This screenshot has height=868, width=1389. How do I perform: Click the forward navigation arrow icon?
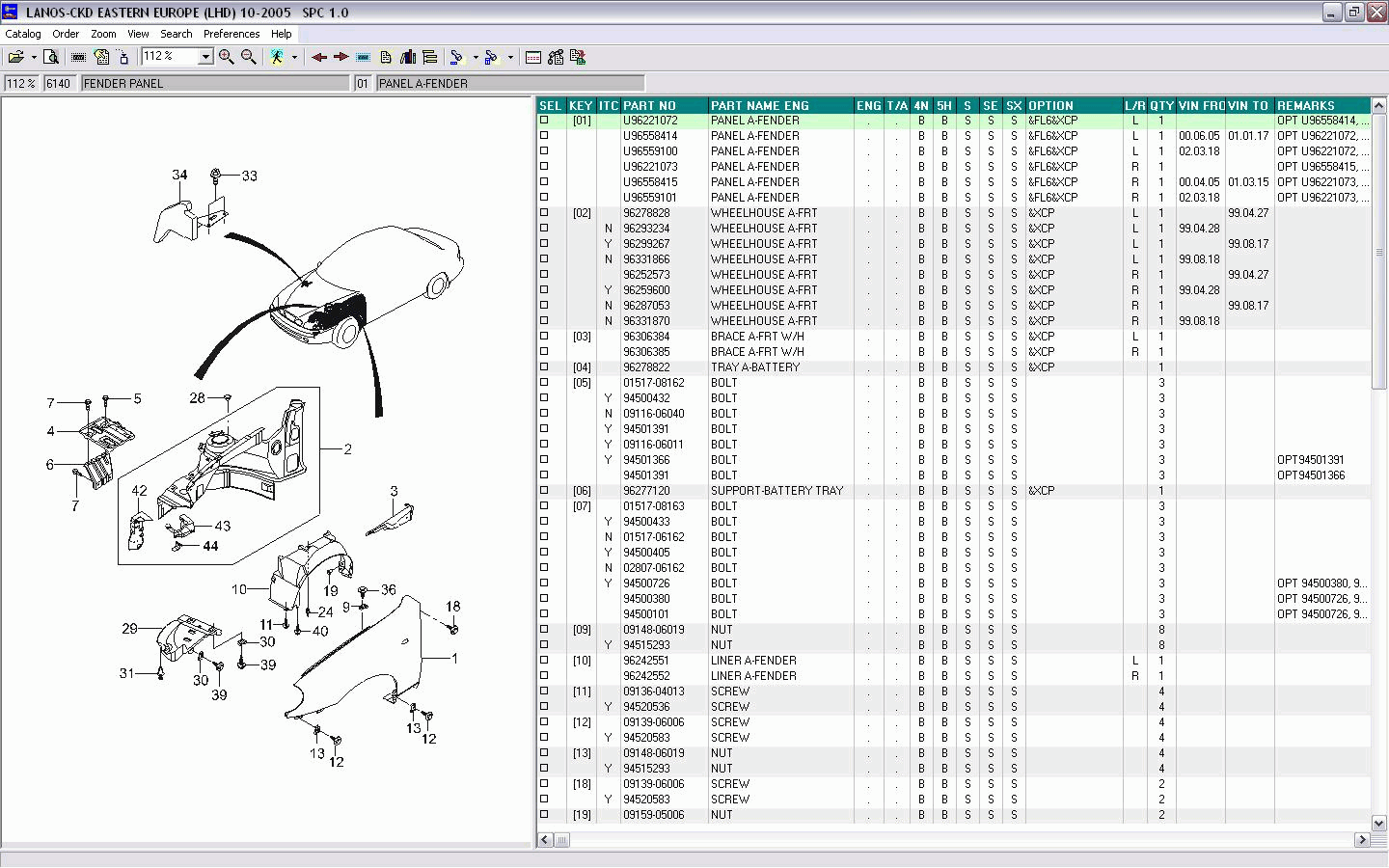pos(340,57)
